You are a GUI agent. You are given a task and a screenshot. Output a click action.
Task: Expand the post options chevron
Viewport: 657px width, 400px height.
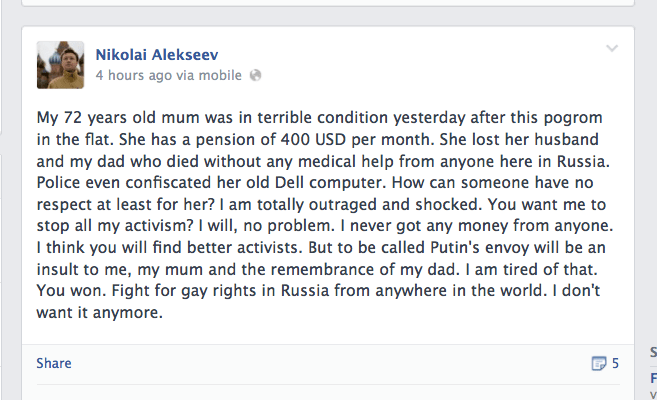coord(612,48)
